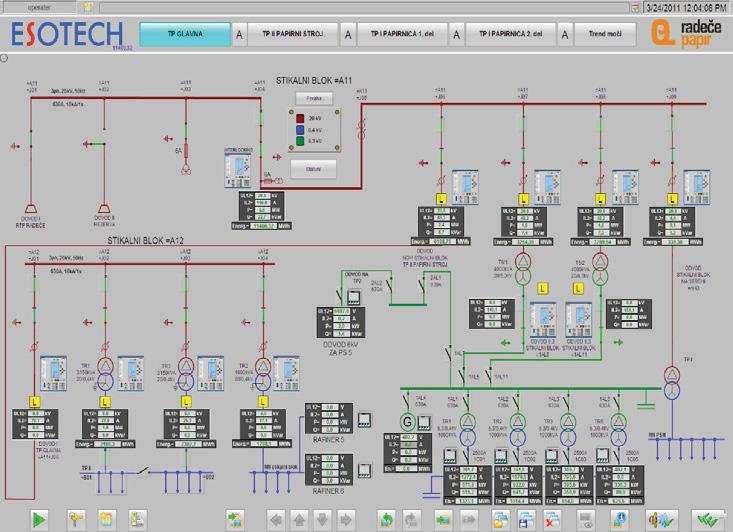Toggle the 2AL1 switch

423,284
